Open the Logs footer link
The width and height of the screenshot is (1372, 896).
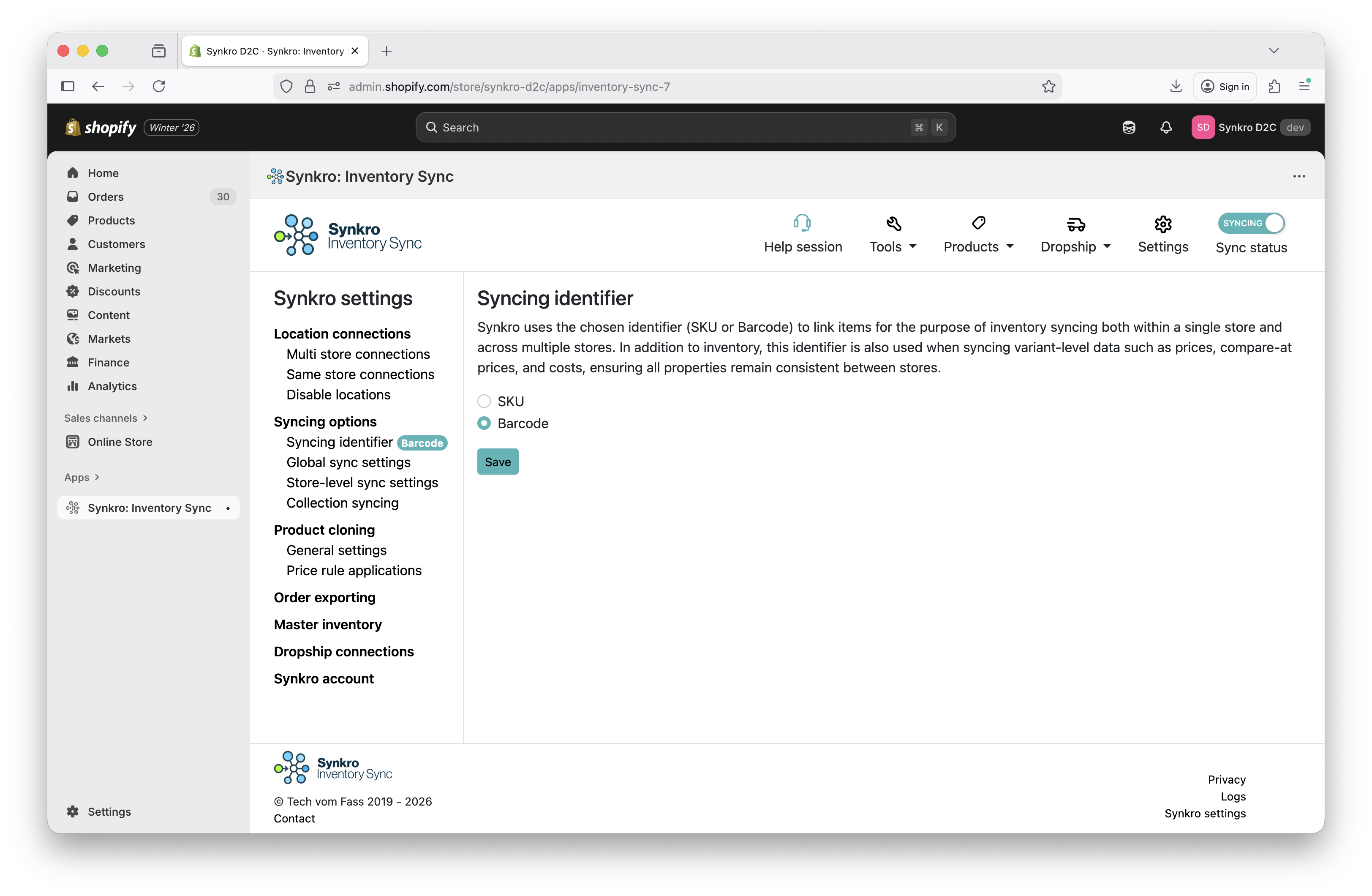(x=1233, y=796)
